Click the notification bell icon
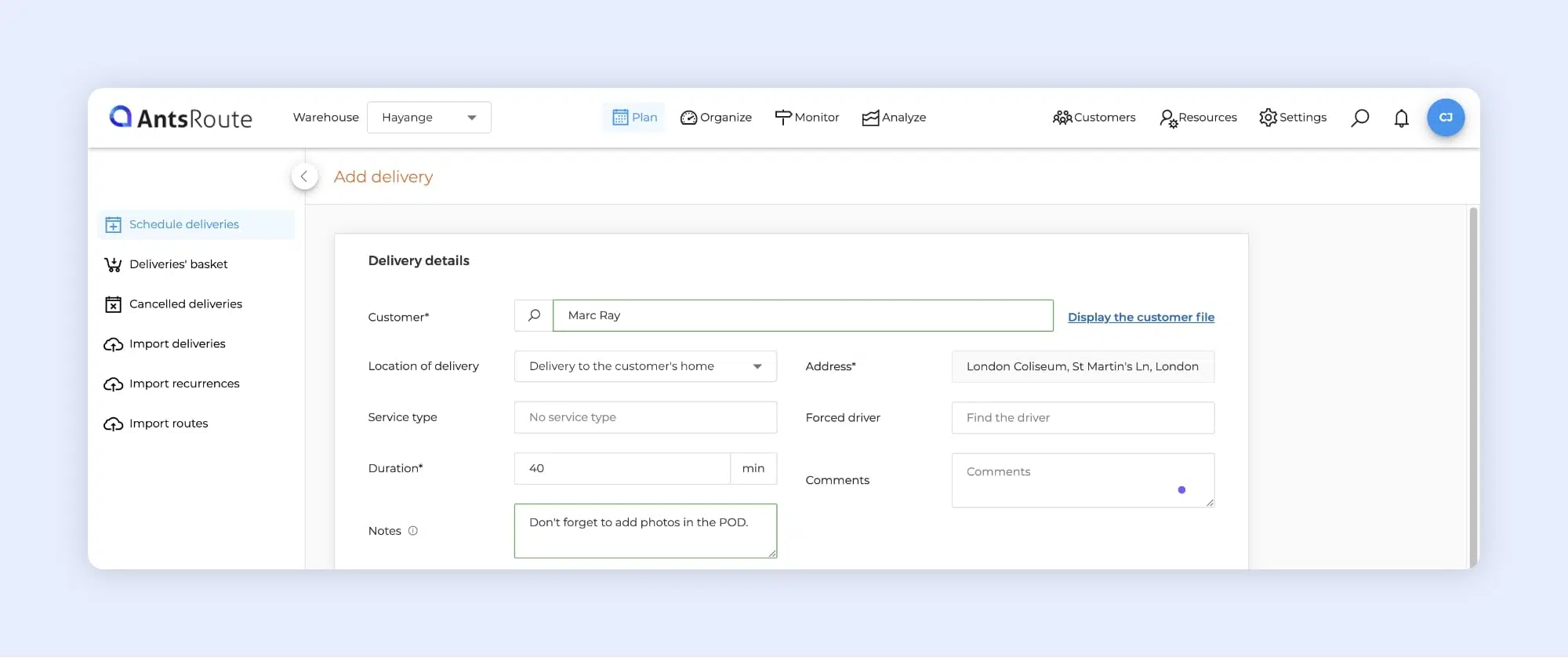Viewport: 1568px width, 658px height. tap(1401, 118)
